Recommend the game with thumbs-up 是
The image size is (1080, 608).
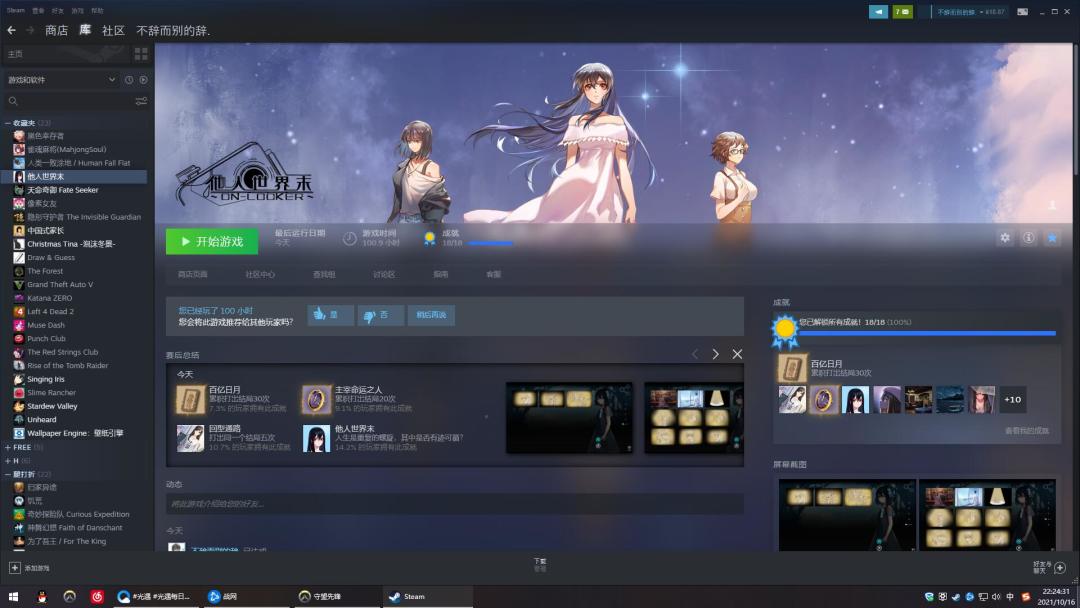330,315
